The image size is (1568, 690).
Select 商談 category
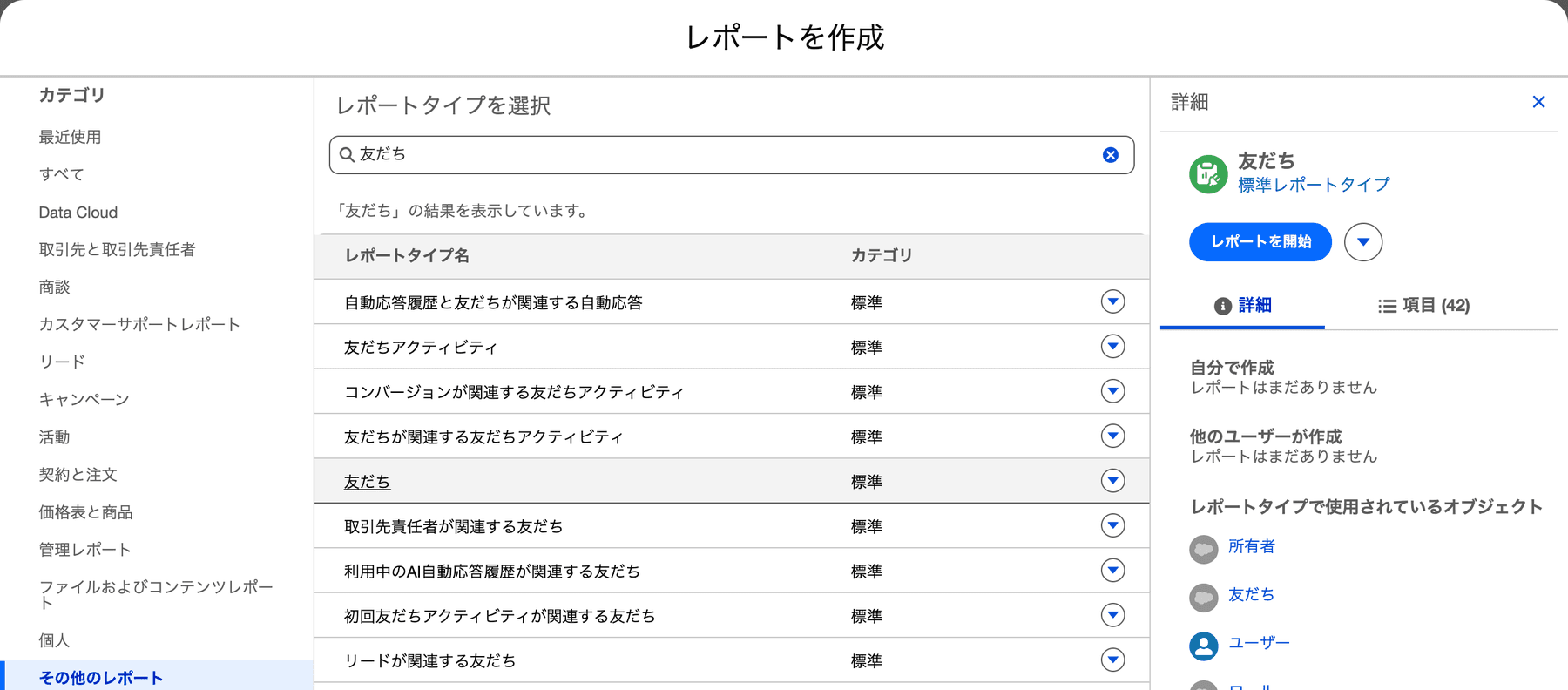(54, 287)
